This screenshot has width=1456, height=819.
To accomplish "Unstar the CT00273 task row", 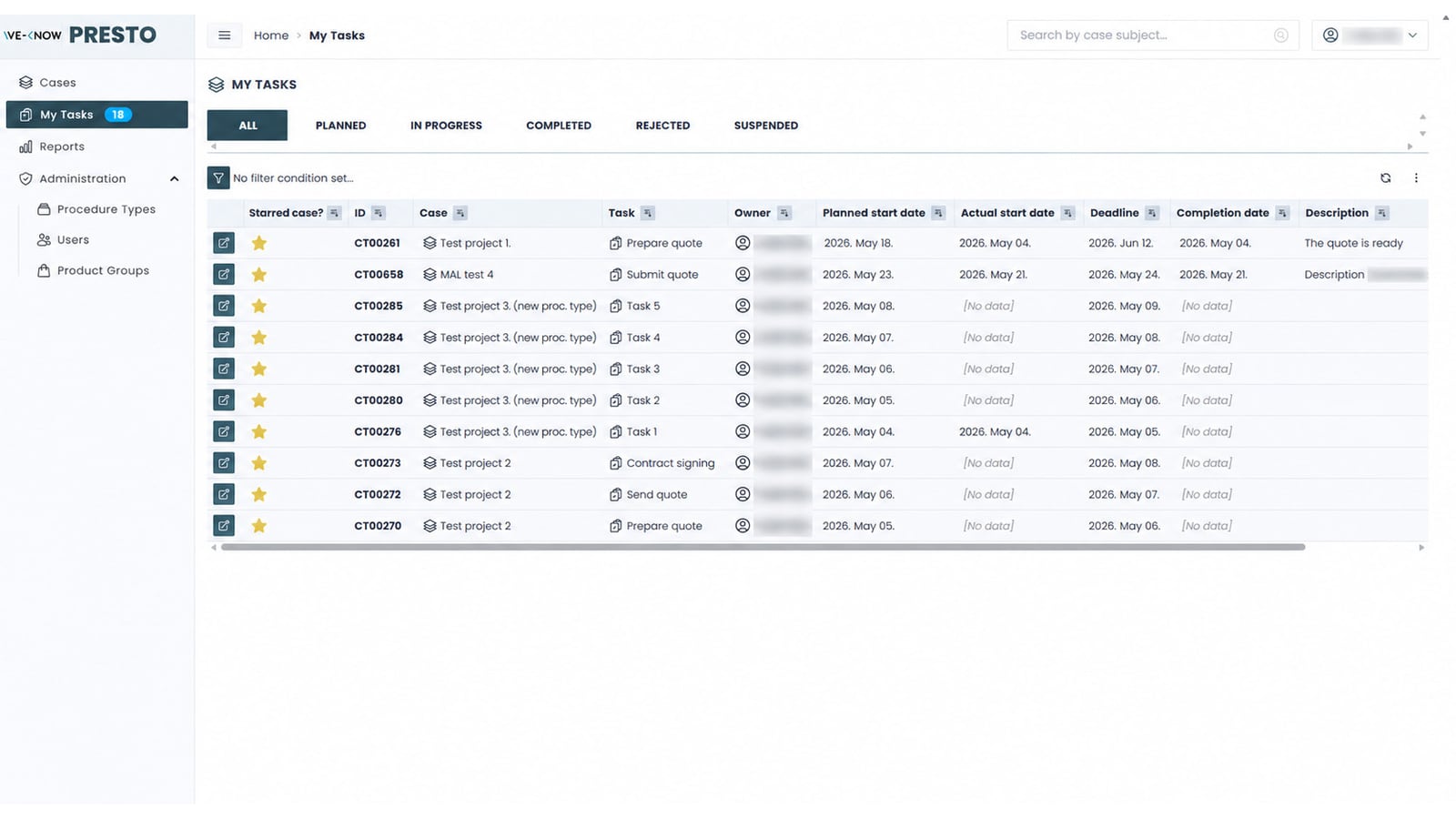I will [x=259, y=463].
